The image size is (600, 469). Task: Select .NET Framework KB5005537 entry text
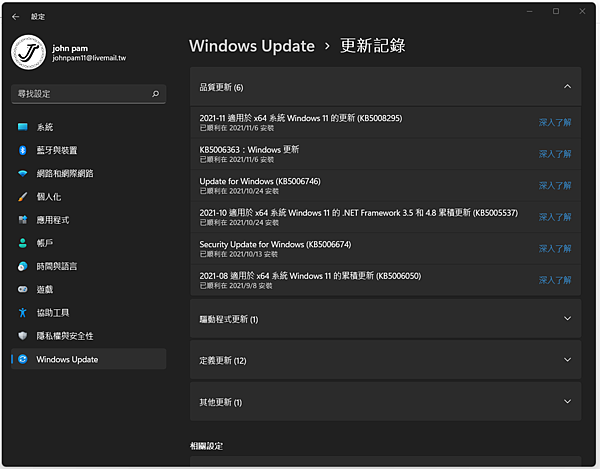pyautogui.click(x=359, y=213)
